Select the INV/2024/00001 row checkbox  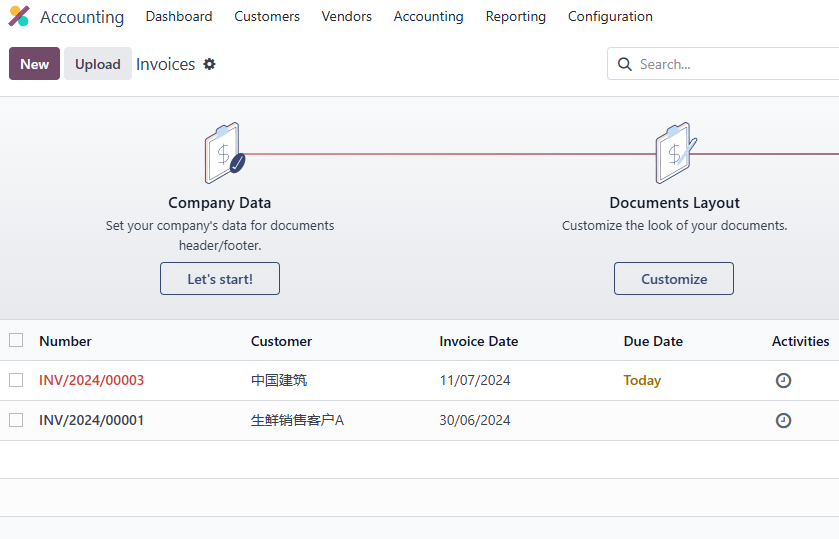pos(16,420)
